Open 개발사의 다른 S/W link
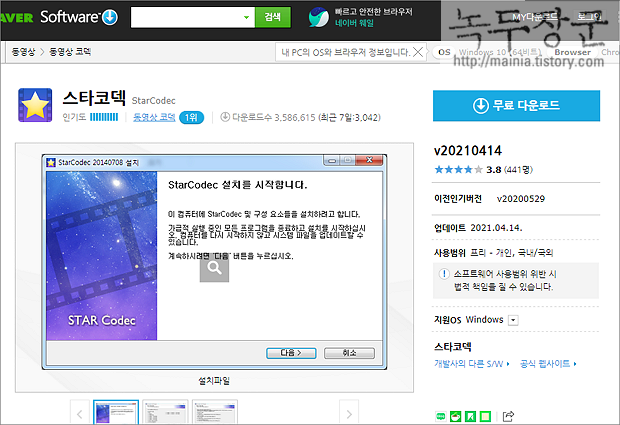 pyautogui.click(x=472, y=363)
